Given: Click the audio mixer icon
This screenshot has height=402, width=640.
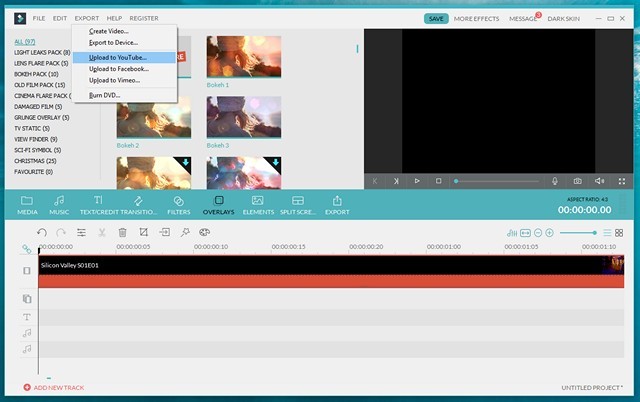Looking at the screenshot, I should pyautogui.click(x=512, y=233).
